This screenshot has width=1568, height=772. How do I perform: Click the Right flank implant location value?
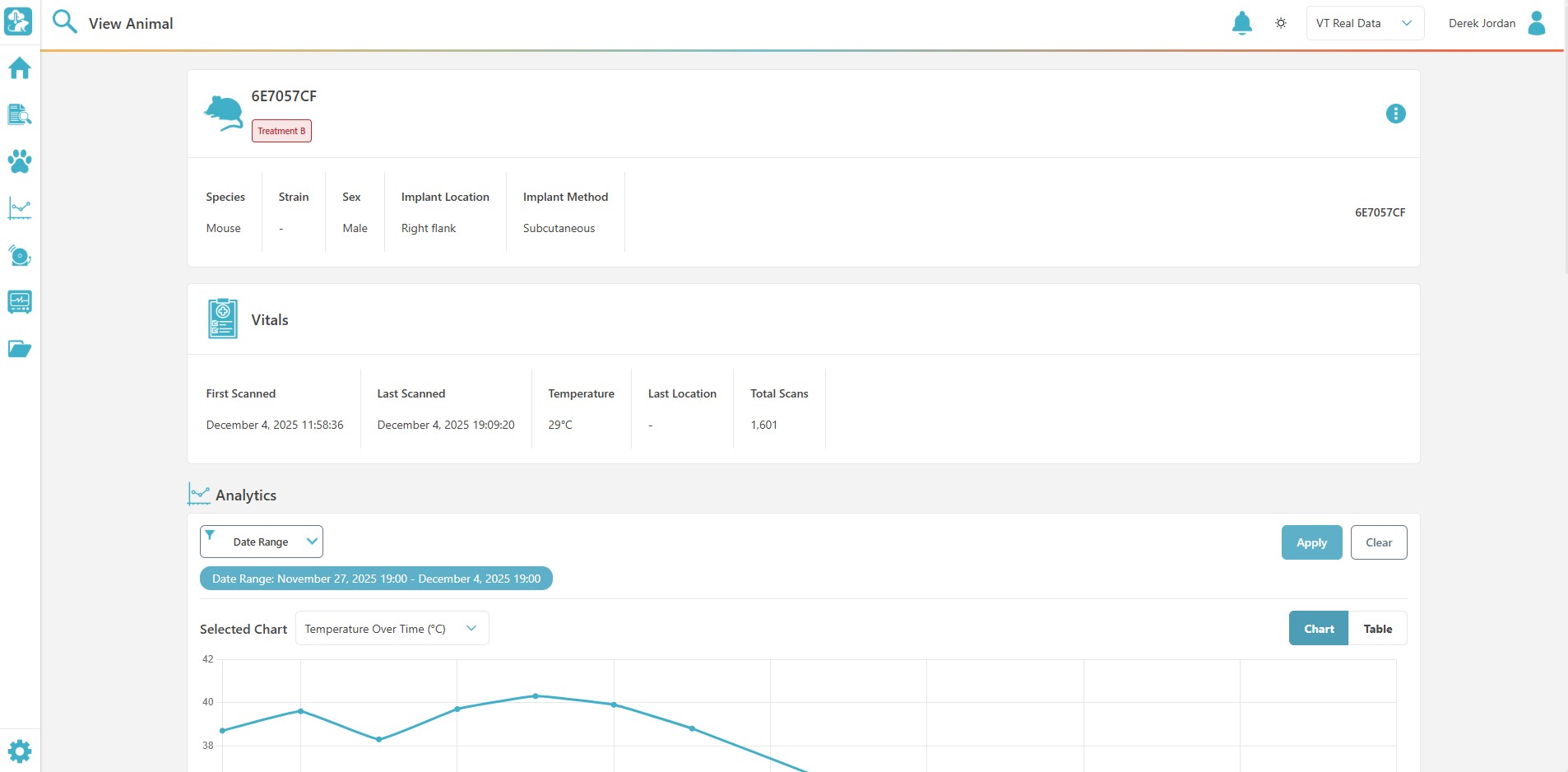click(x=429, y=228)
